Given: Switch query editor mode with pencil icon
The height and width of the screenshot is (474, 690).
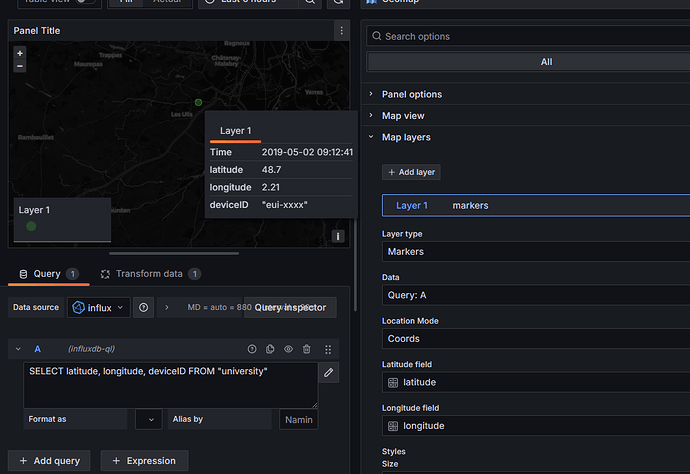Looking at the screenshot, I should pos(328,373).
